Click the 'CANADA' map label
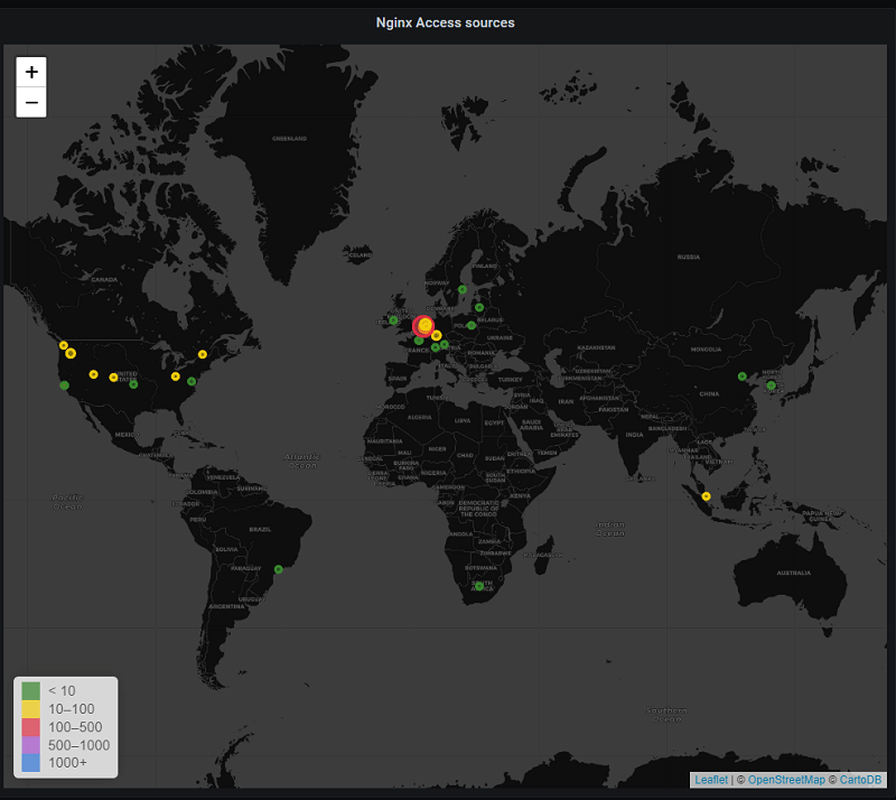This screenshot has width=896, height=800. tap(105, 279)
